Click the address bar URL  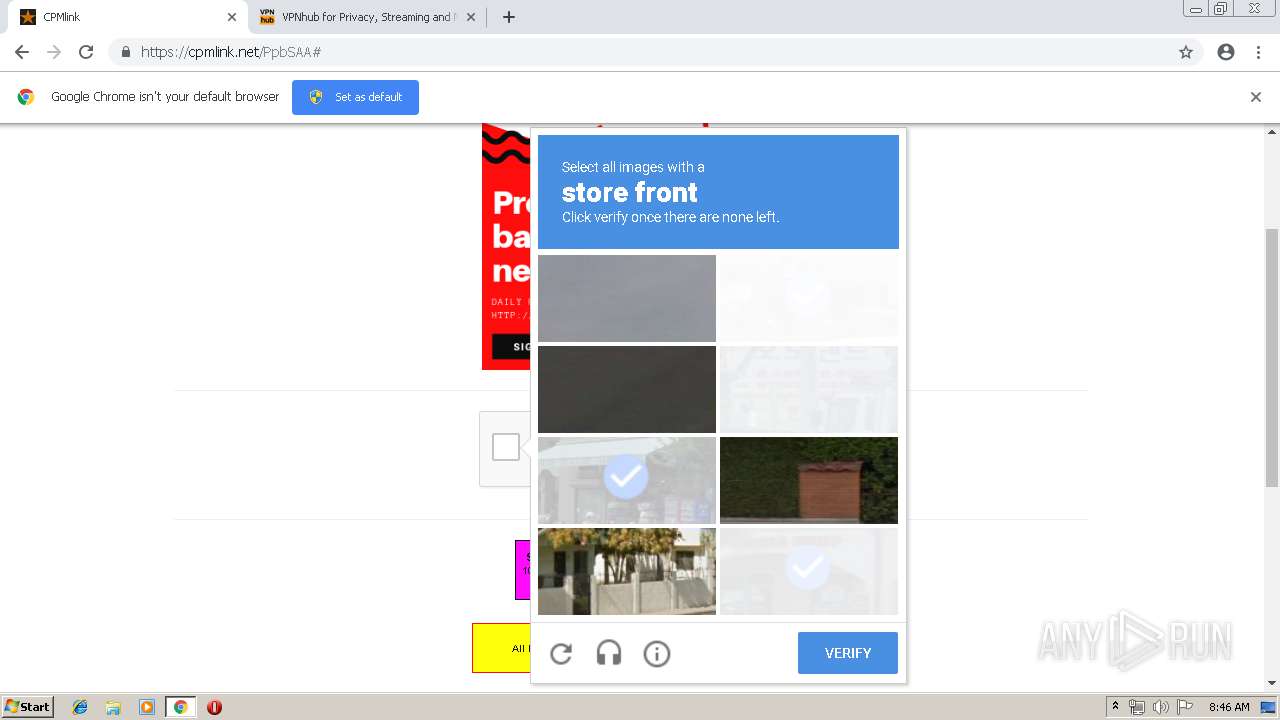(231, 52)
